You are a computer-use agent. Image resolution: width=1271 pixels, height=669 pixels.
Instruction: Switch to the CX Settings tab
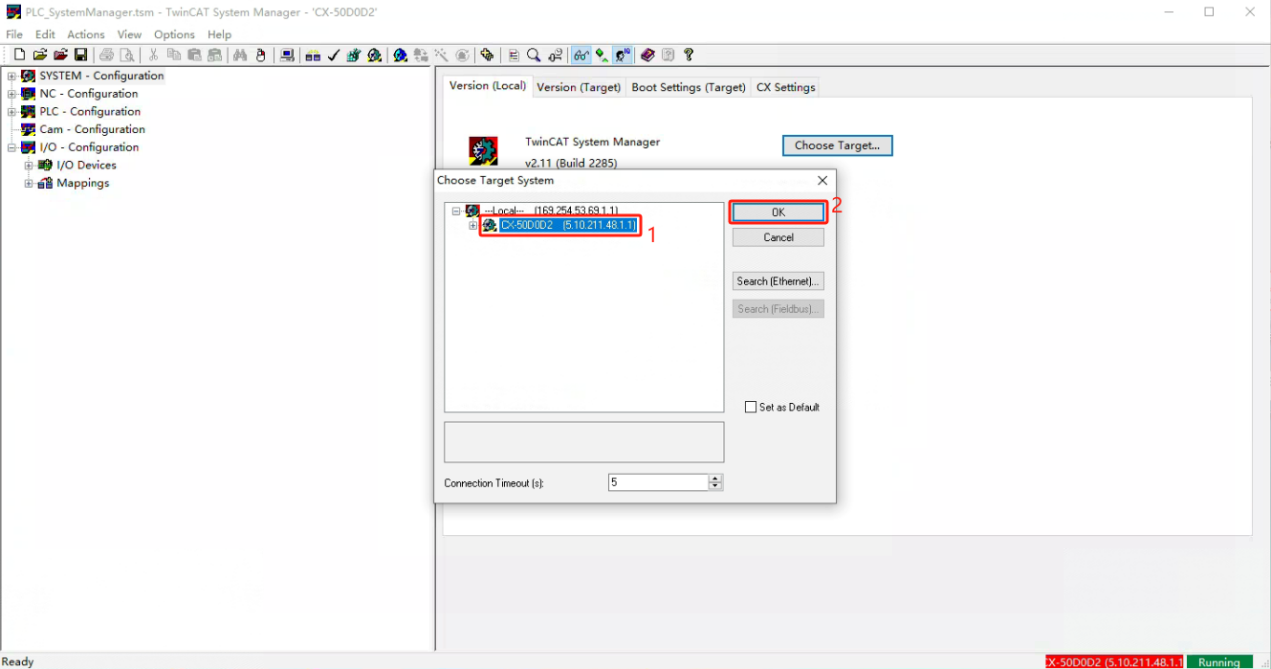pos(785,88)
